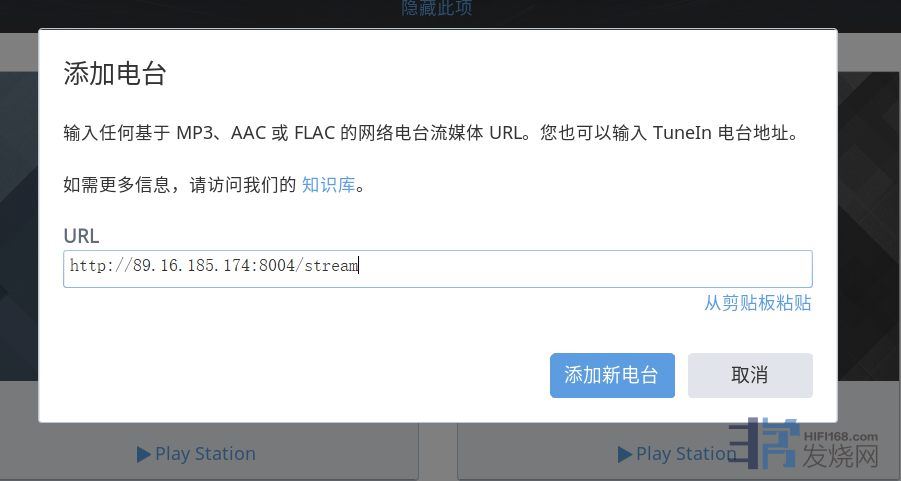The image size is (901, 481).
Task: Click the play triangle on right Play Station
Action: 625,455
